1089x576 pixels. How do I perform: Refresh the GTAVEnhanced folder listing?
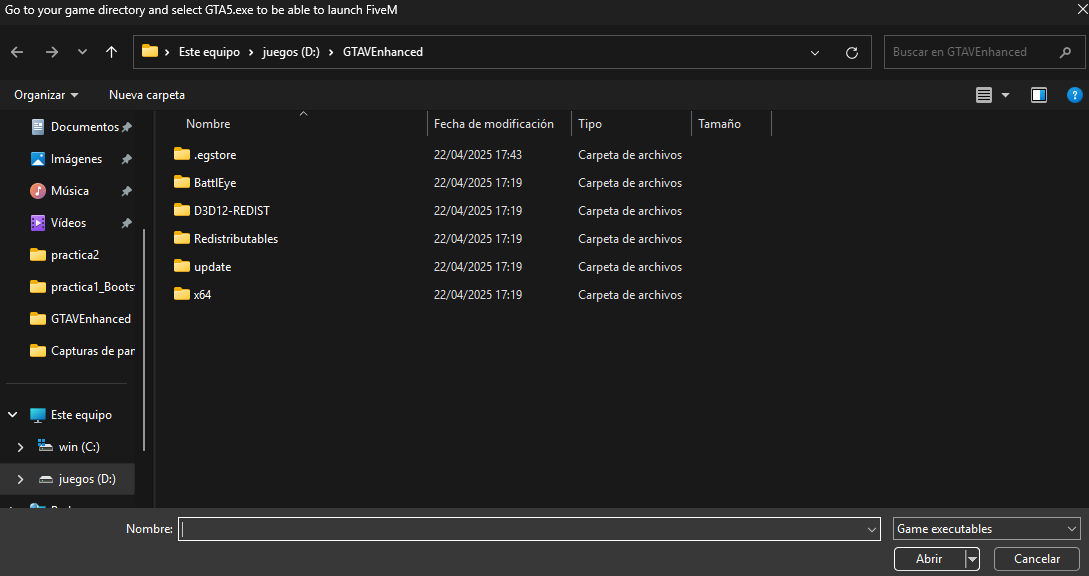tap(852, 52)
